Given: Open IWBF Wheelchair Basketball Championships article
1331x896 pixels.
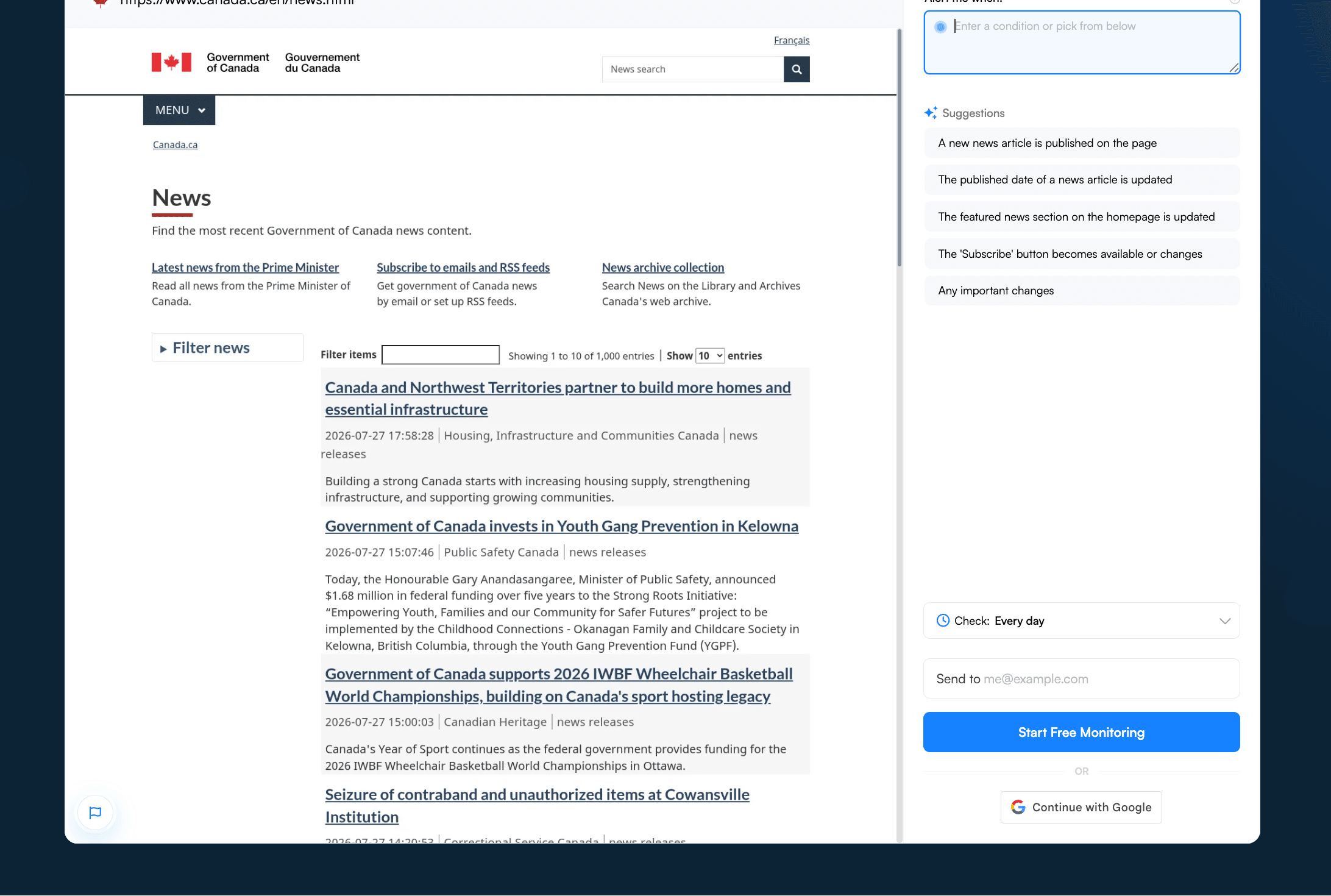Looking at the screenshot, I should point(558,684).
